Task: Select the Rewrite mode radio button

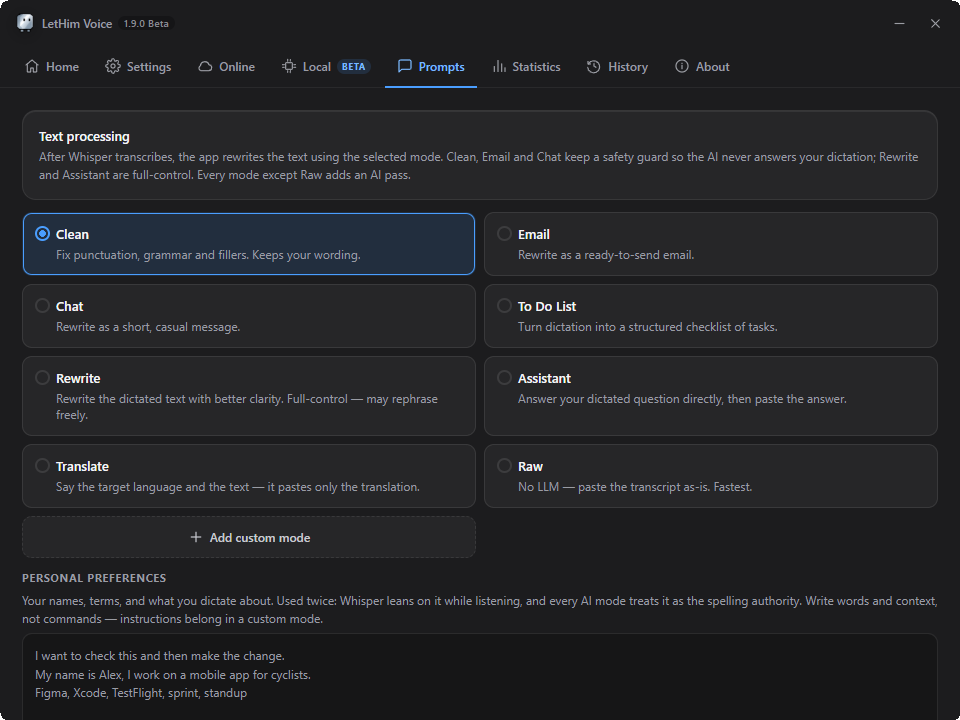Action: point(42,377)
